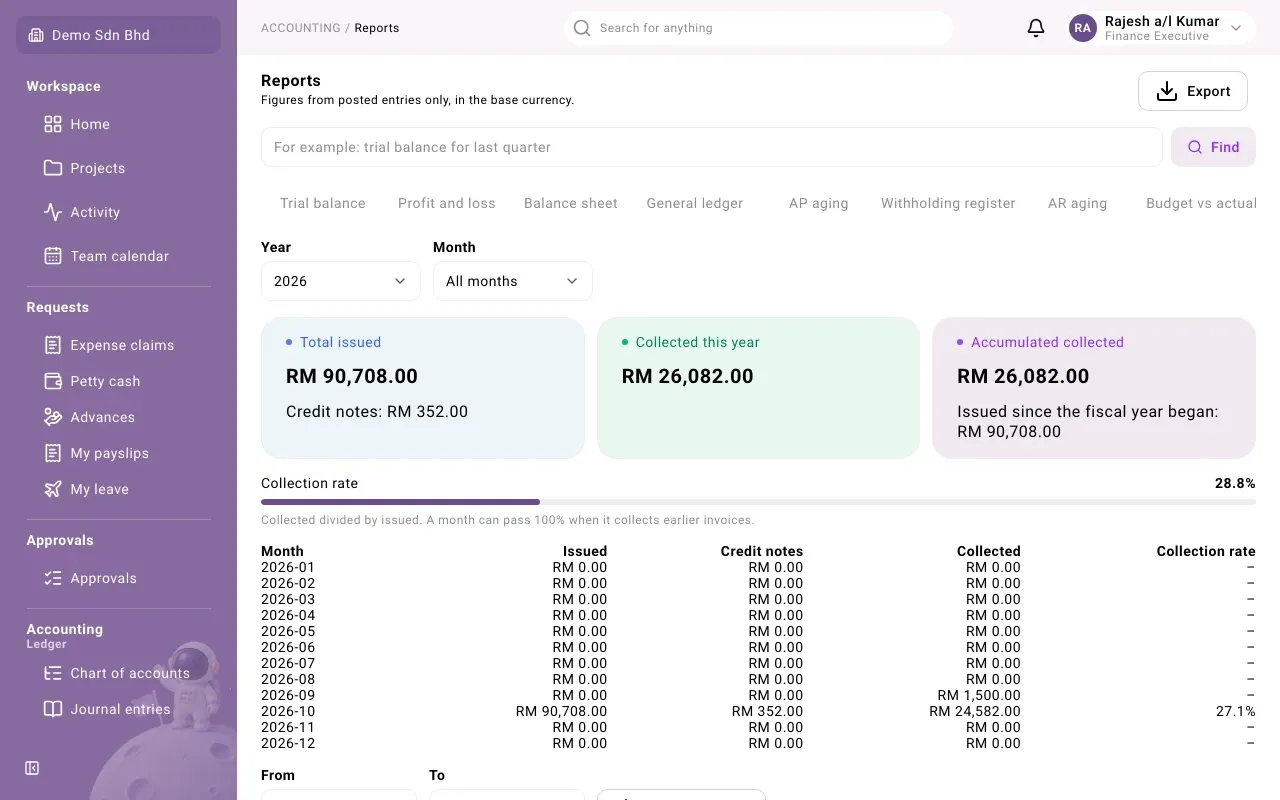The height and width of the screenshot is (800, 1280).
Task: Open the Budget vs actual tab
Action: coord(1201,203)
